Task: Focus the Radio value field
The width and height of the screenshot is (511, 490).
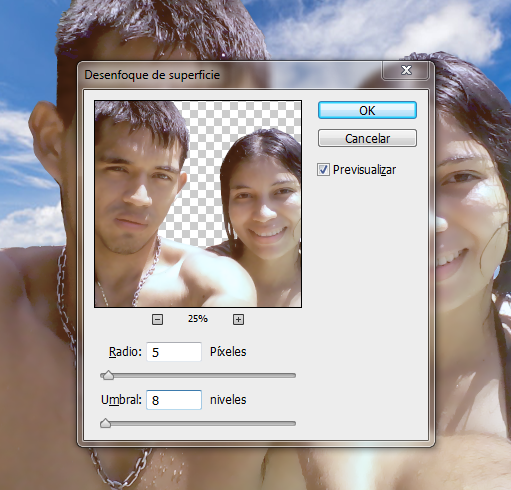Action: coord(174,352)
